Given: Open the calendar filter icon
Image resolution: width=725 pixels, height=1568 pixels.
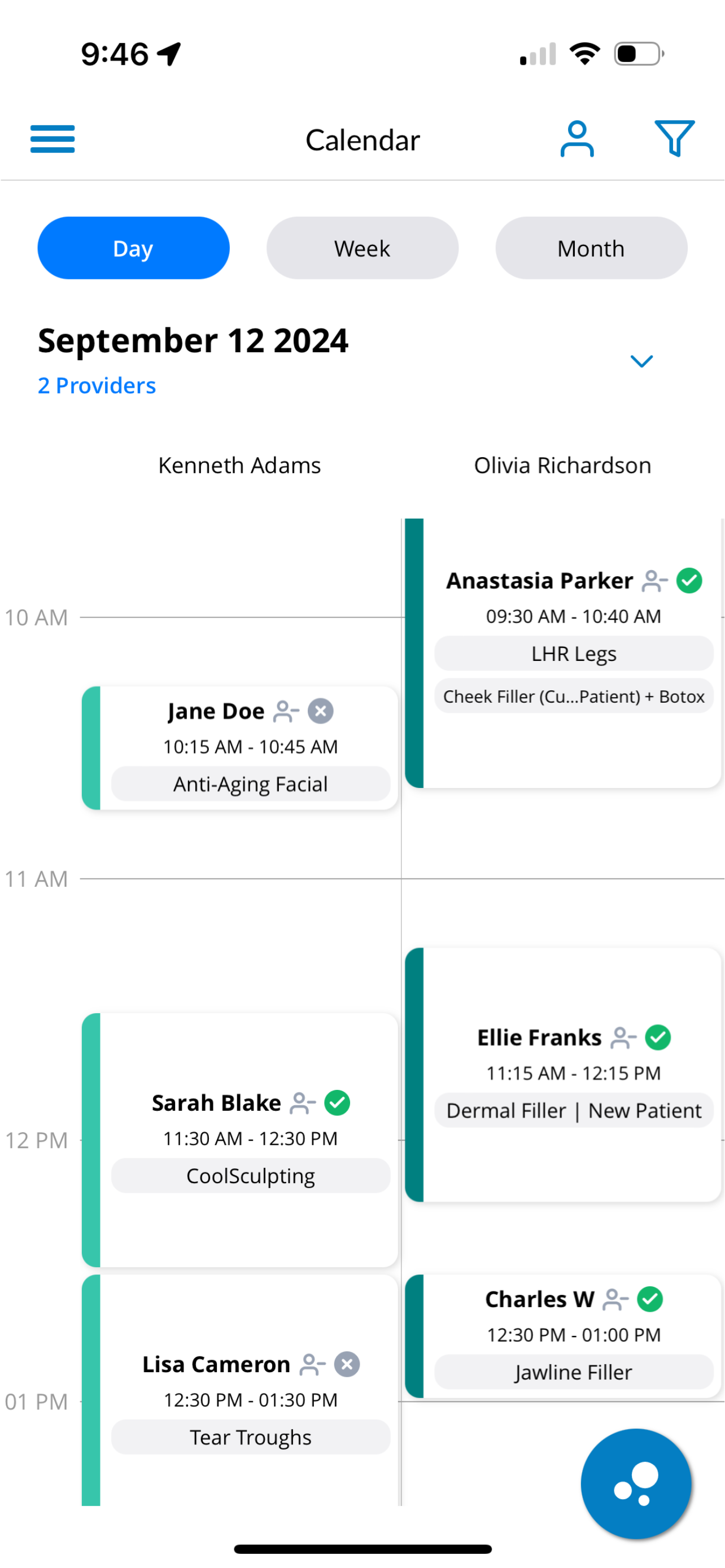Looking at the screenshot, I should [x=674, y=138].
